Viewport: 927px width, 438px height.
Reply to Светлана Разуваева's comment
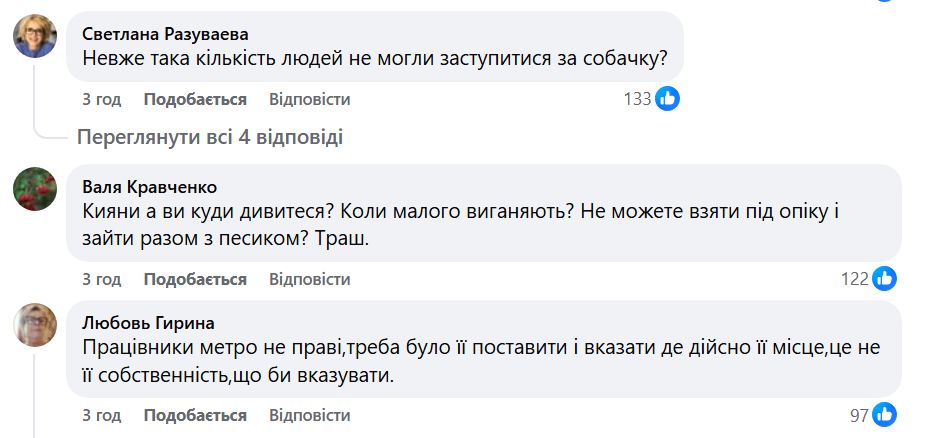(x=309, y=99)
